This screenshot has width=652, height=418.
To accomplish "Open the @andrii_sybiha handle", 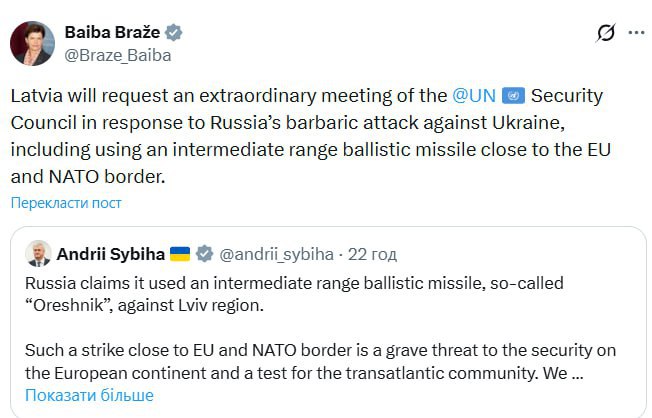I will point(275,252).
